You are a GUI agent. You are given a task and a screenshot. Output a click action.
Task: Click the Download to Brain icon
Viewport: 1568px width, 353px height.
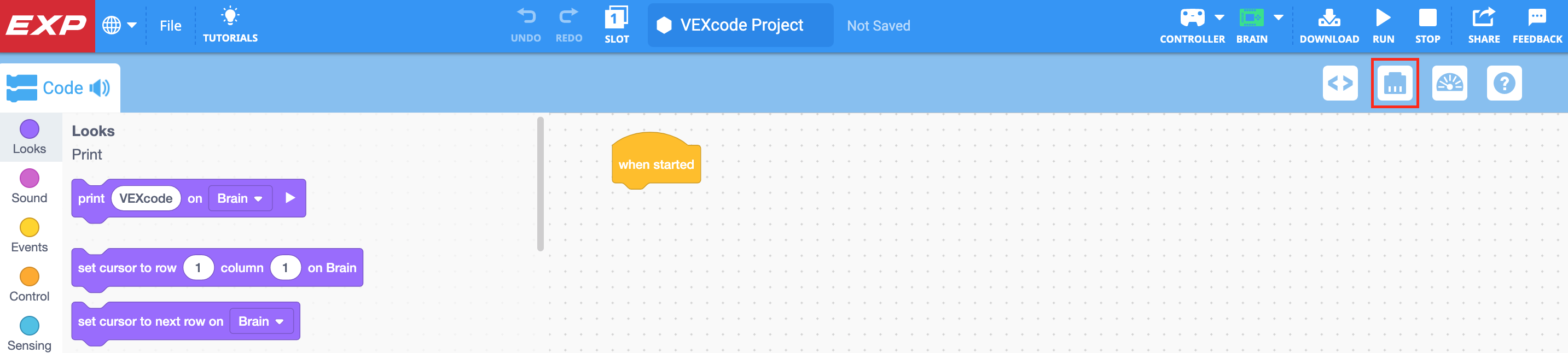(x=1330, y=24)
